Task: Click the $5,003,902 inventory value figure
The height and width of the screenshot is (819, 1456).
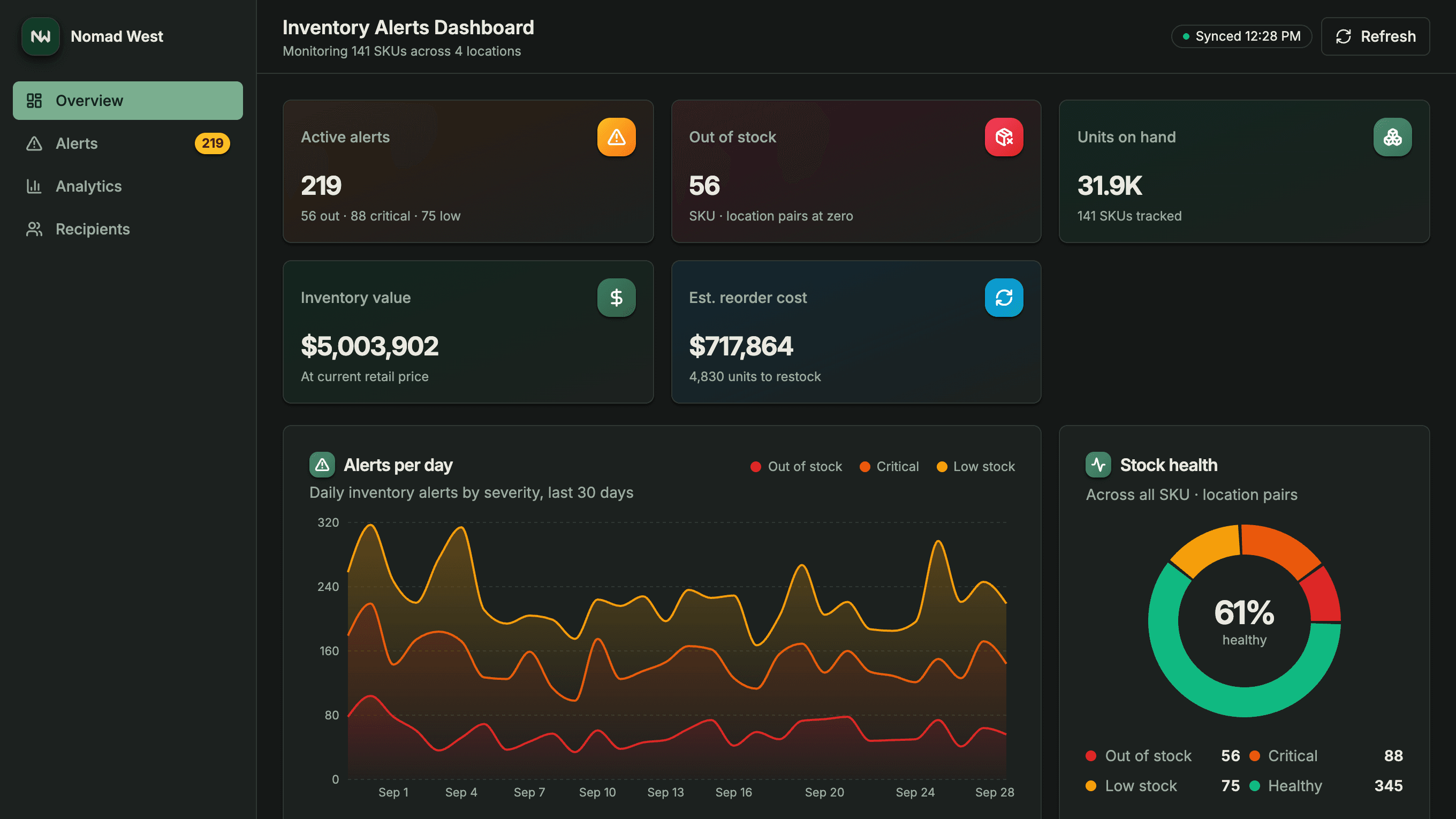Action: coord(369,346)
